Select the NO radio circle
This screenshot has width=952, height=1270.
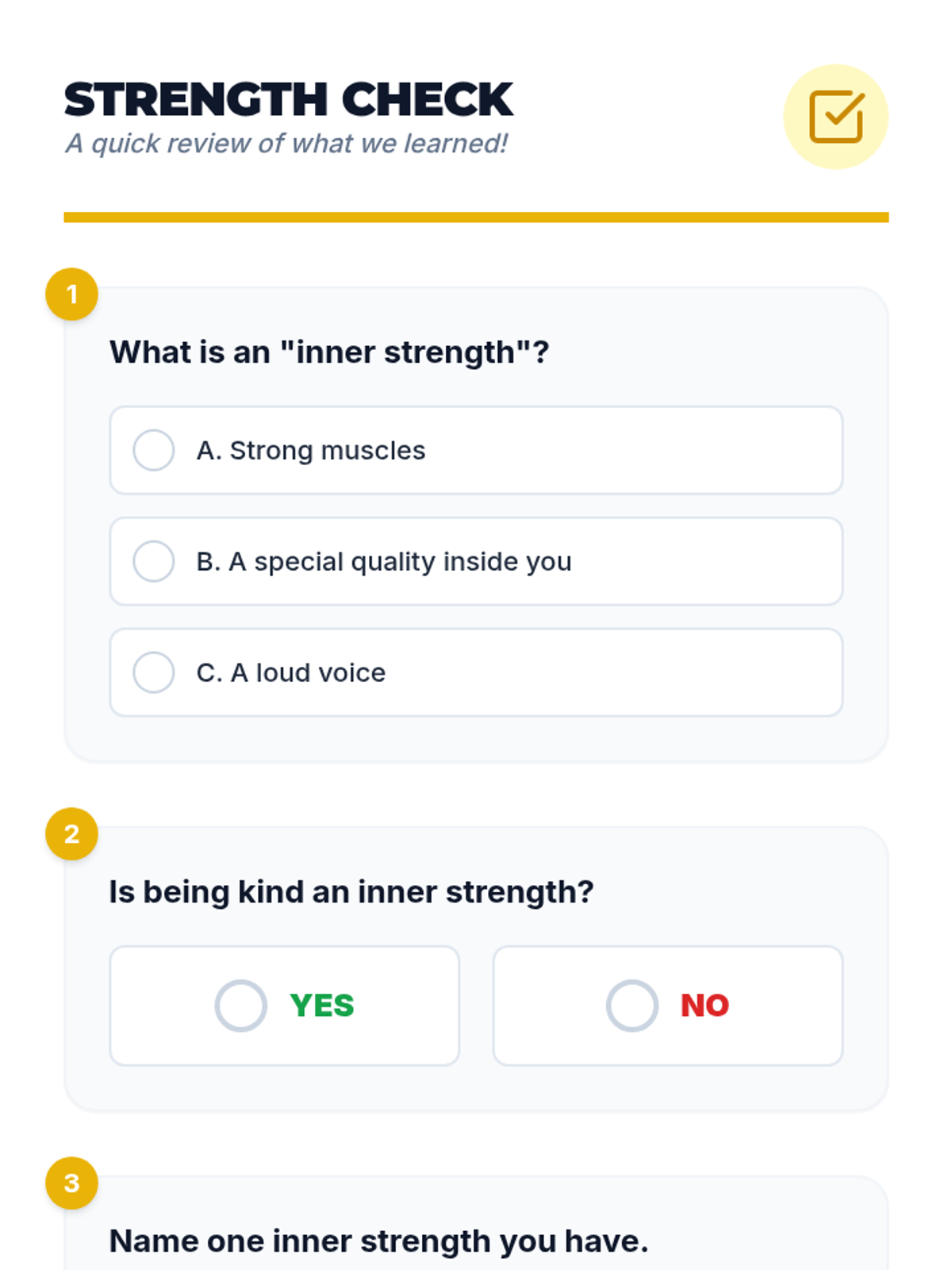tap(632, 1006)
